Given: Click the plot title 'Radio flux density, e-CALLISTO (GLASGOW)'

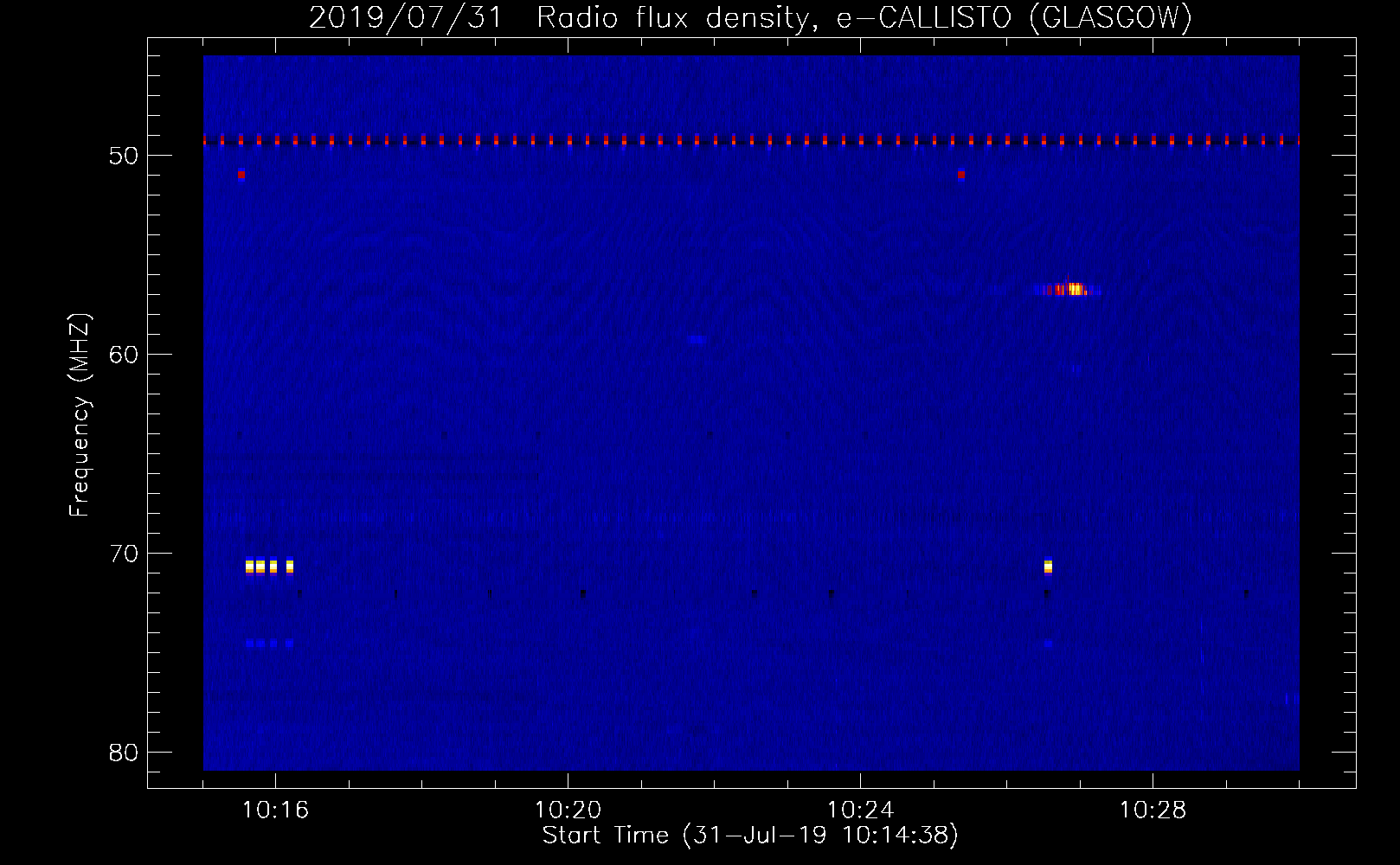Looking at the screenshot, I should click(x=864, y=17).
